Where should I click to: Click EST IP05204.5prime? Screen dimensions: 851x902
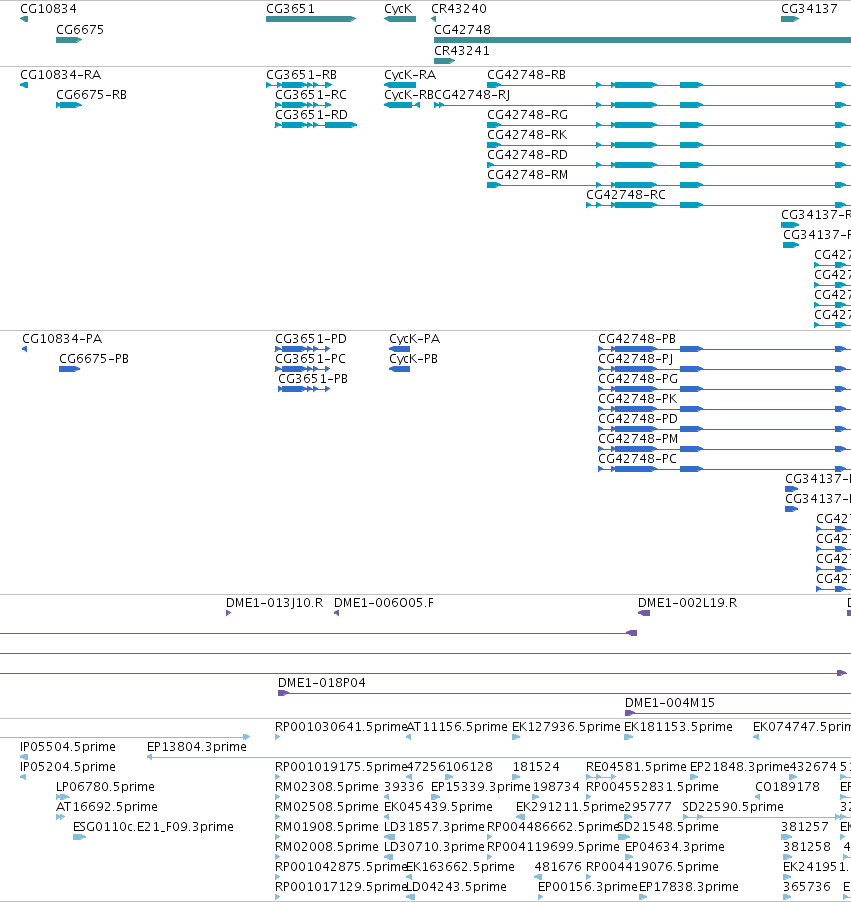[x=68, y=766]
